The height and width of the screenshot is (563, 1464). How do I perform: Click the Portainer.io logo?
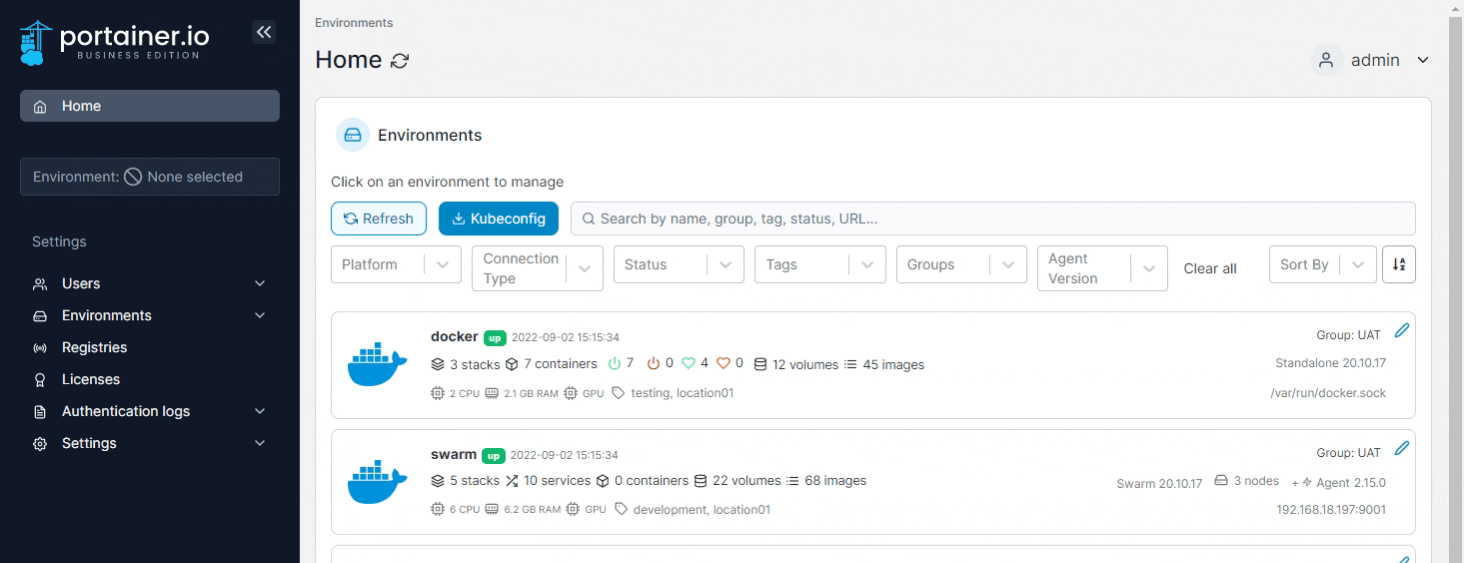[x=116, y=42]
